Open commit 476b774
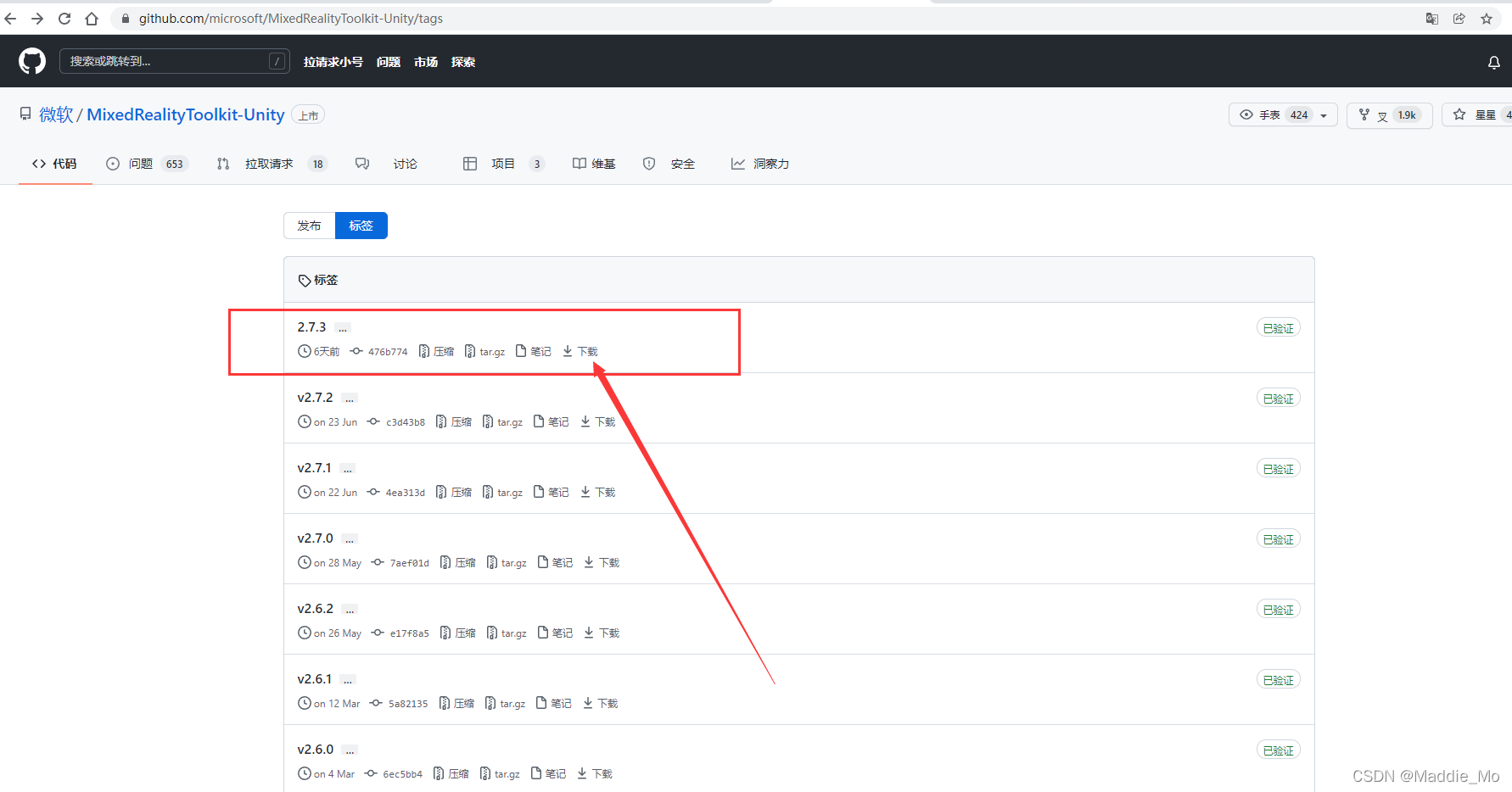 click(x=379, y=352)
